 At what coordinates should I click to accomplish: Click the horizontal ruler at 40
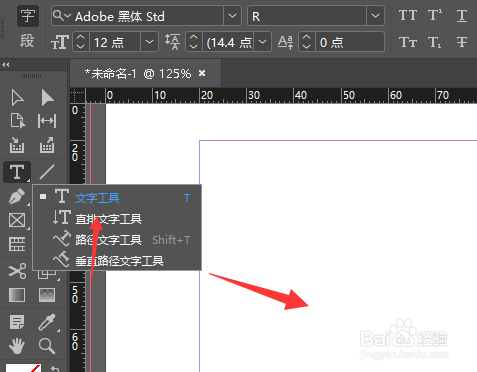coord(300,95)
